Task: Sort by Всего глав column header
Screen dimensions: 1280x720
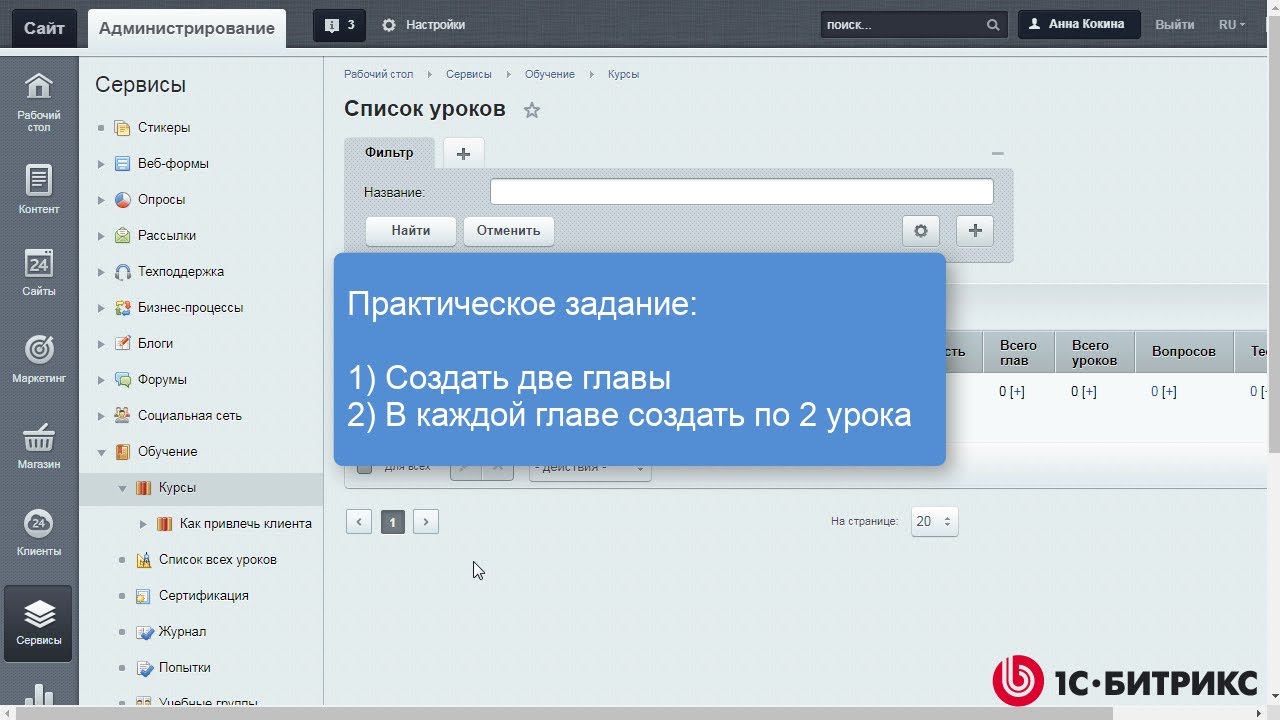Action: click(x=1018, y=352)
